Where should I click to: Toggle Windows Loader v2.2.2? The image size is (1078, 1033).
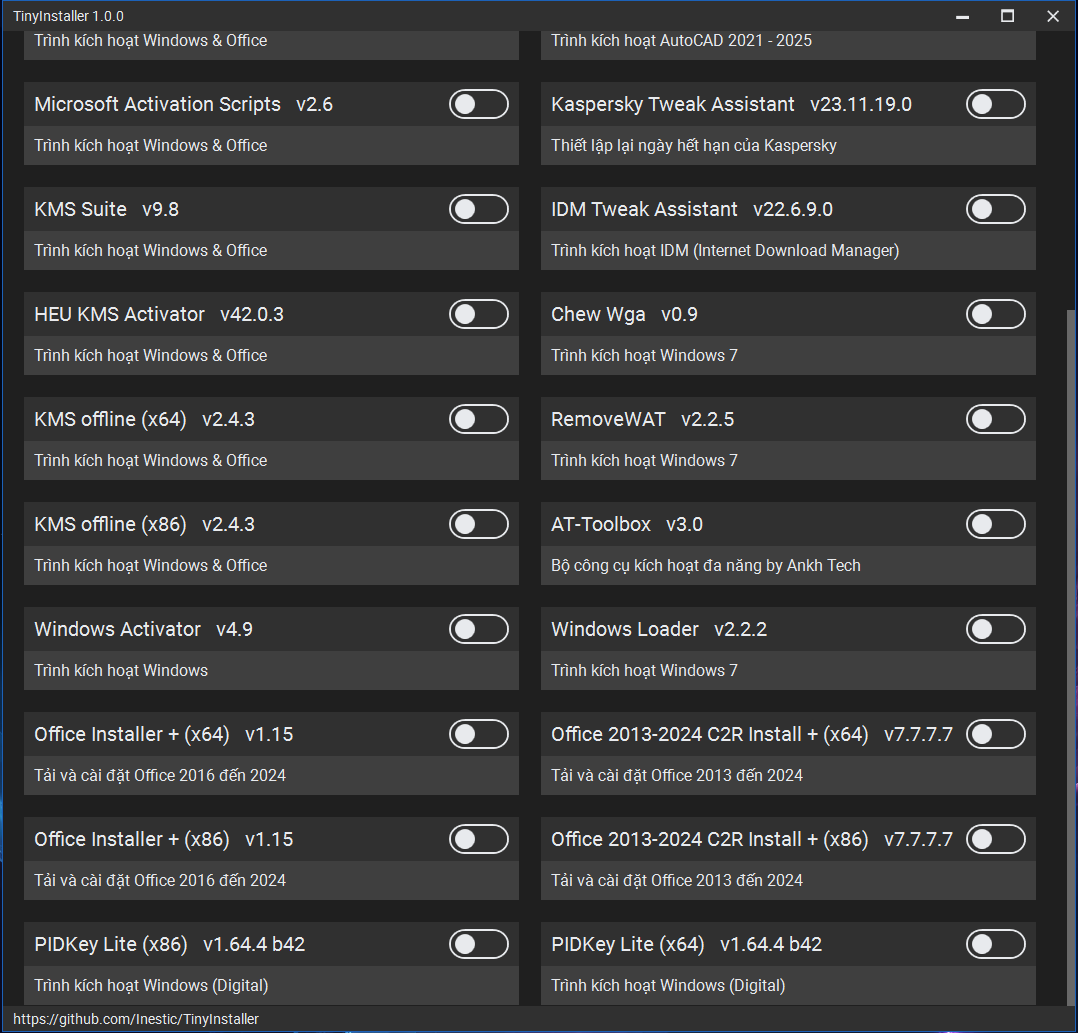coord(996,629)
